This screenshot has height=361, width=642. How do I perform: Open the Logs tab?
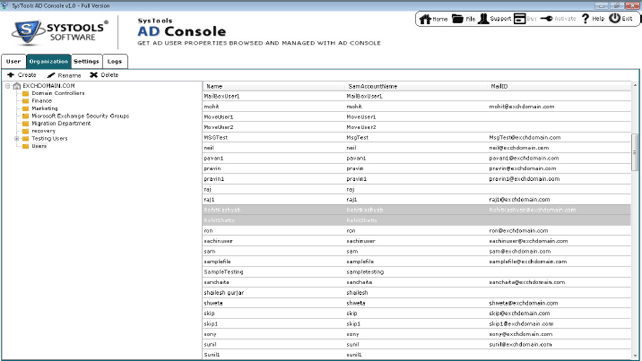point(115,61)
